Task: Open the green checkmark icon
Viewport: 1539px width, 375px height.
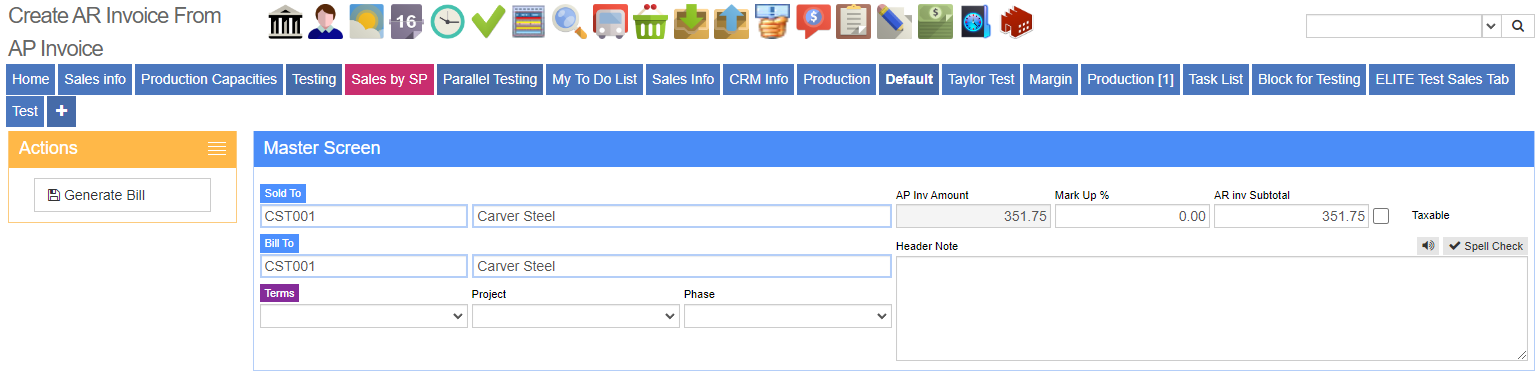Action: [x=488, y=21]
